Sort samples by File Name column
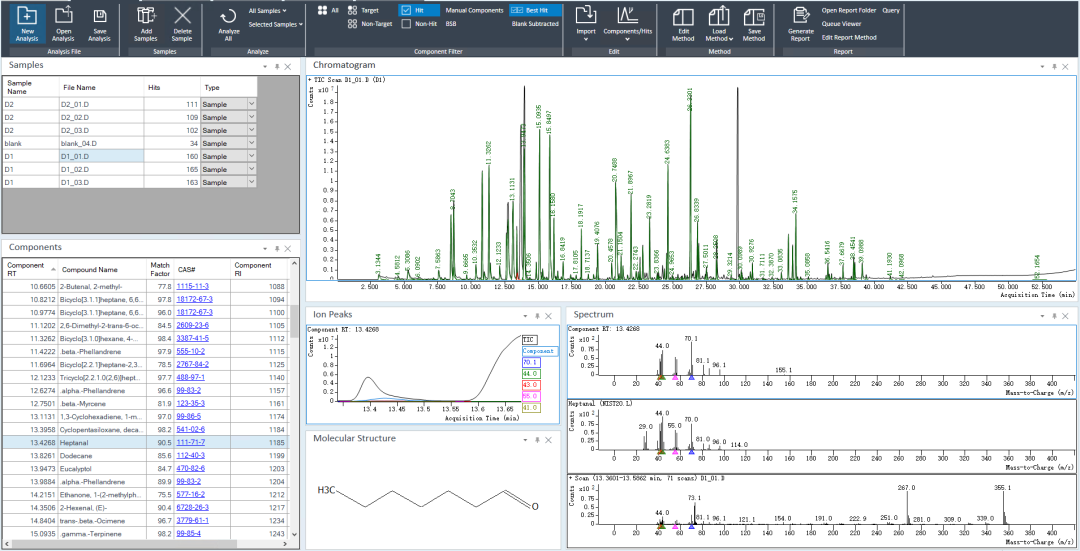 [x=101, y=87]
